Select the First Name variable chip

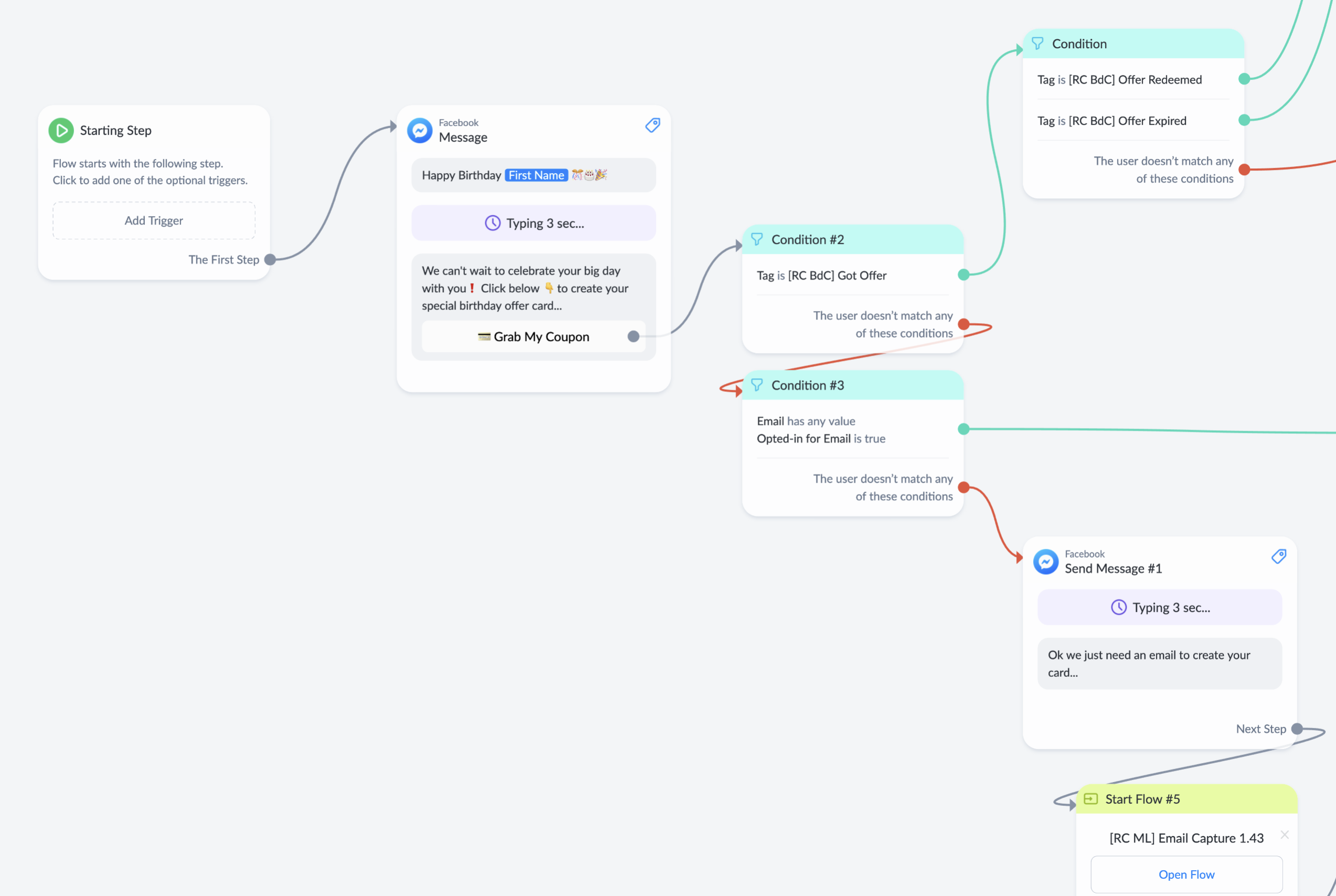(x=536, y=175)
